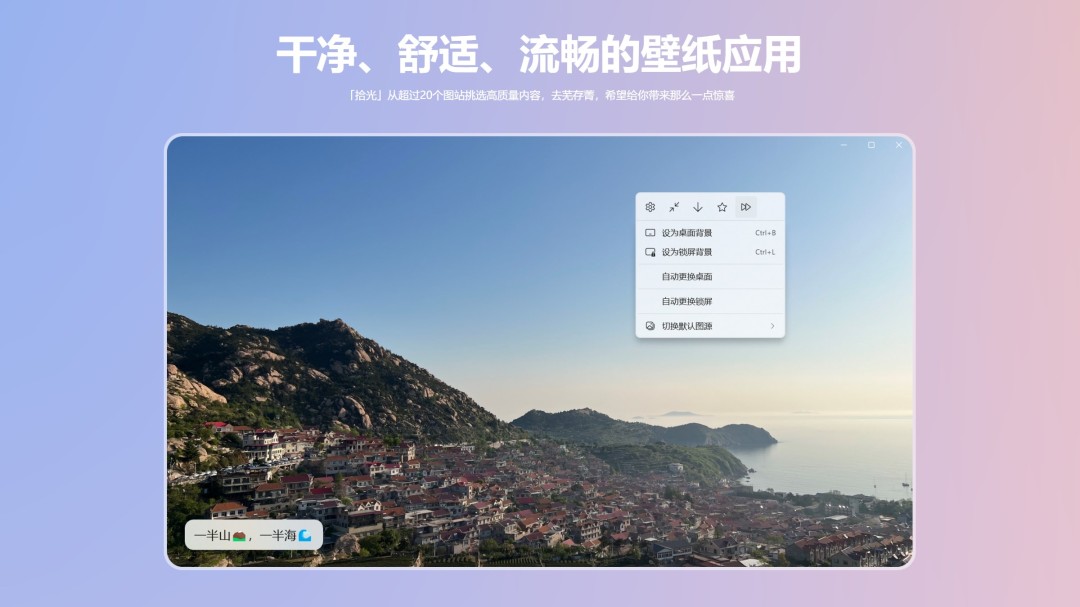Select 设为桌面背景 from the menu

[690, 233]
